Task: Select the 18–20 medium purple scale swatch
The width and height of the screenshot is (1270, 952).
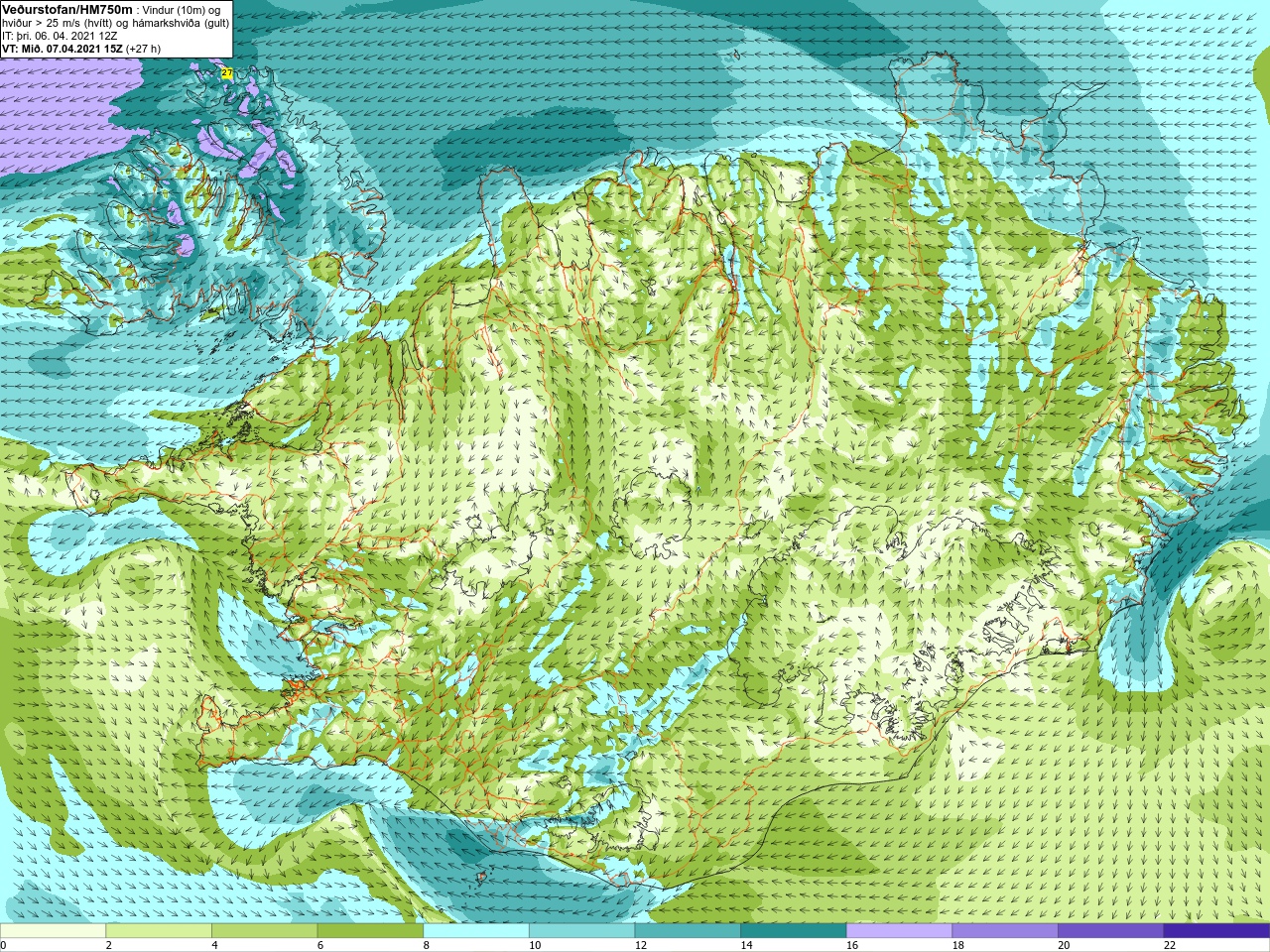Action: [x=1004, y=931]
